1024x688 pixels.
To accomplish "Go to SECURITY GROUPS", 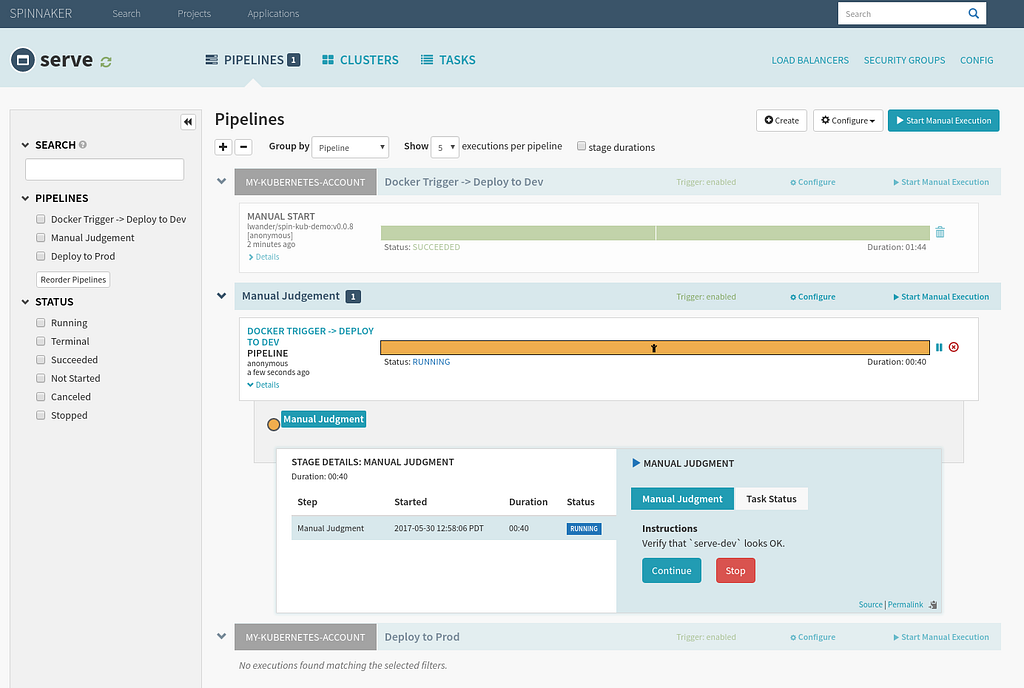I will pyautogui.click(x=904, y=60).
